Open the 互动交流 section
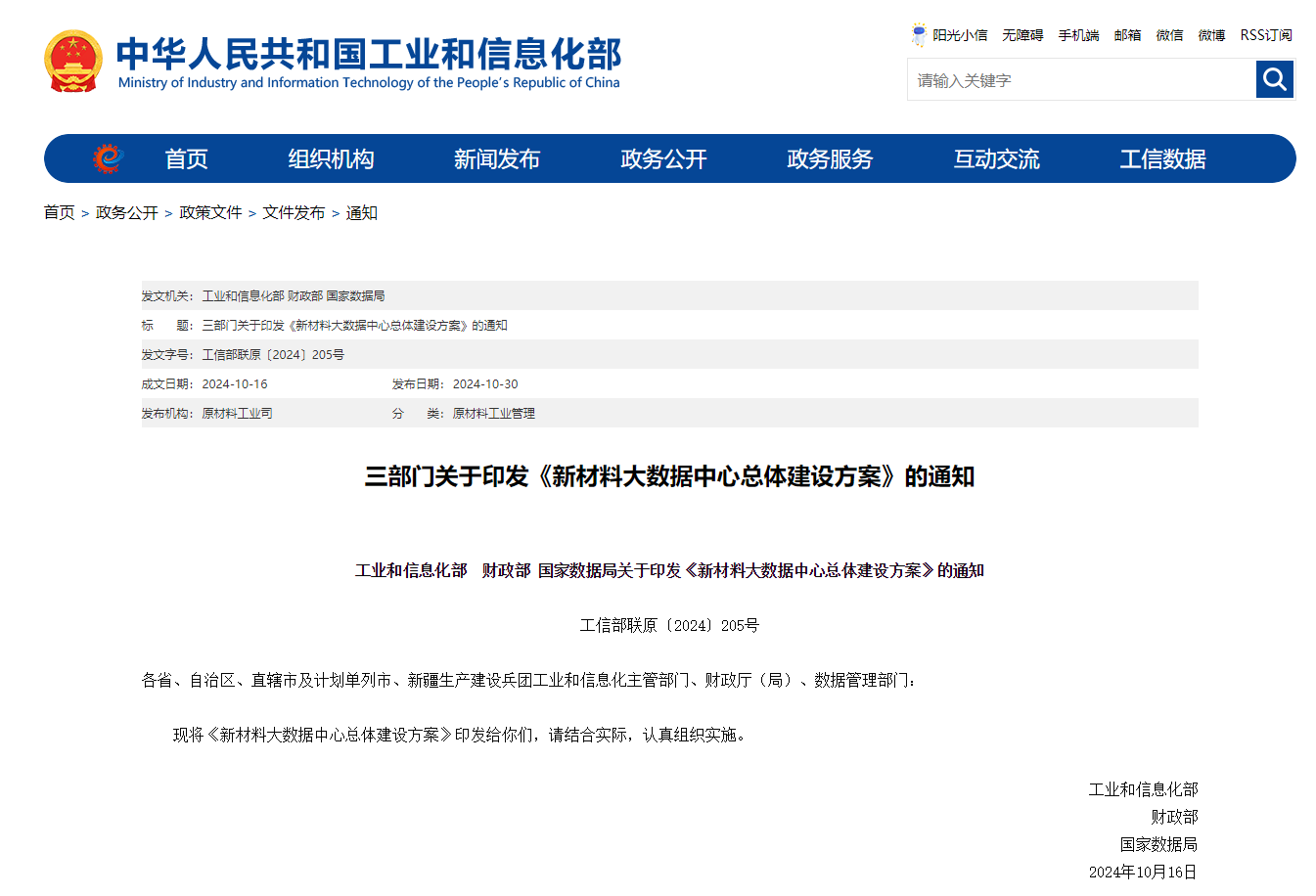Screen dimensions: 1316x896 point(997,158)
